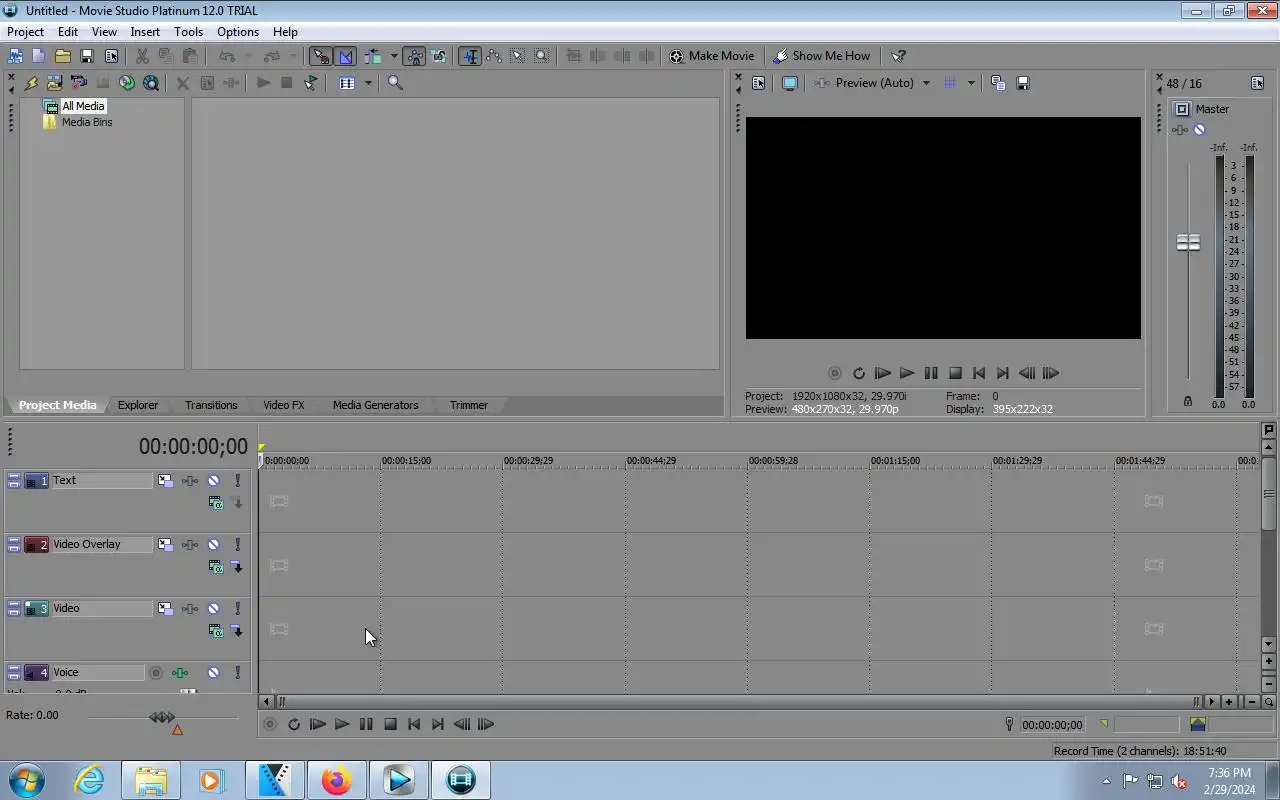Open the Video FX tab

tap(284, 405)
